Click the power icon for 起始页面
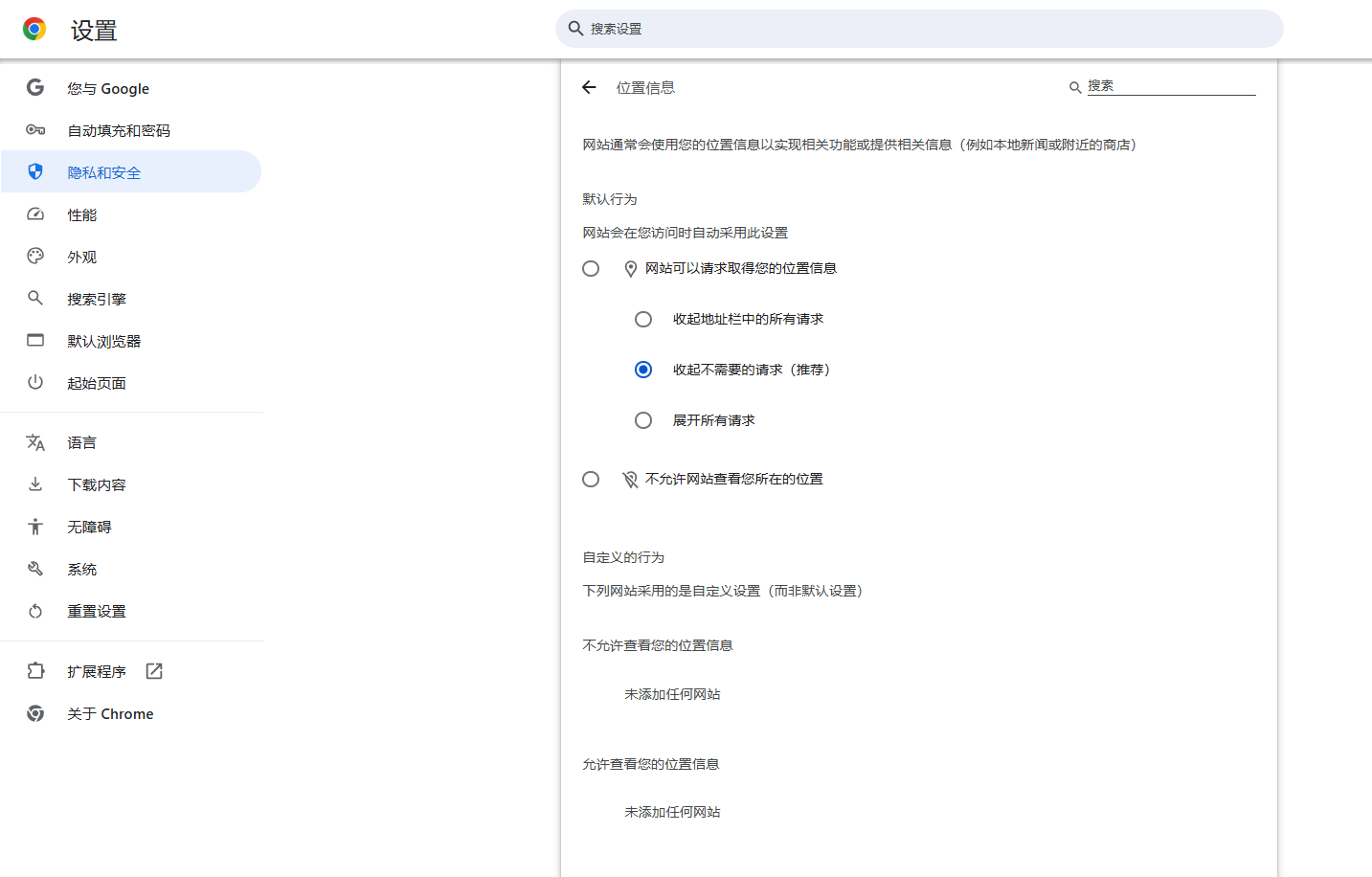Viewport: 1372px width, 877px height. (35, 382)
